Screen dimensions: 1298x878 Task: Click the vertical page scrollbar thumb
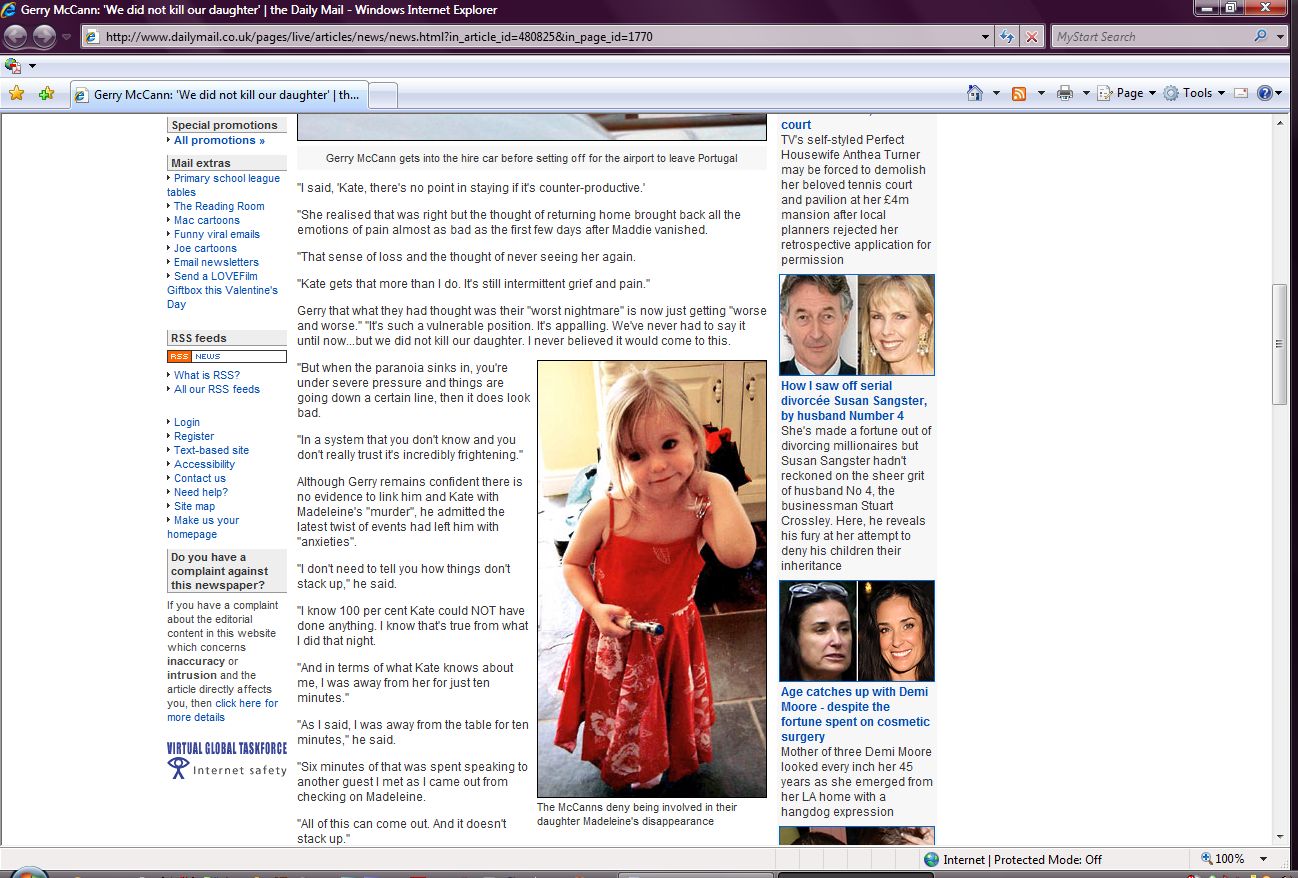click(x=1278, y=344)
